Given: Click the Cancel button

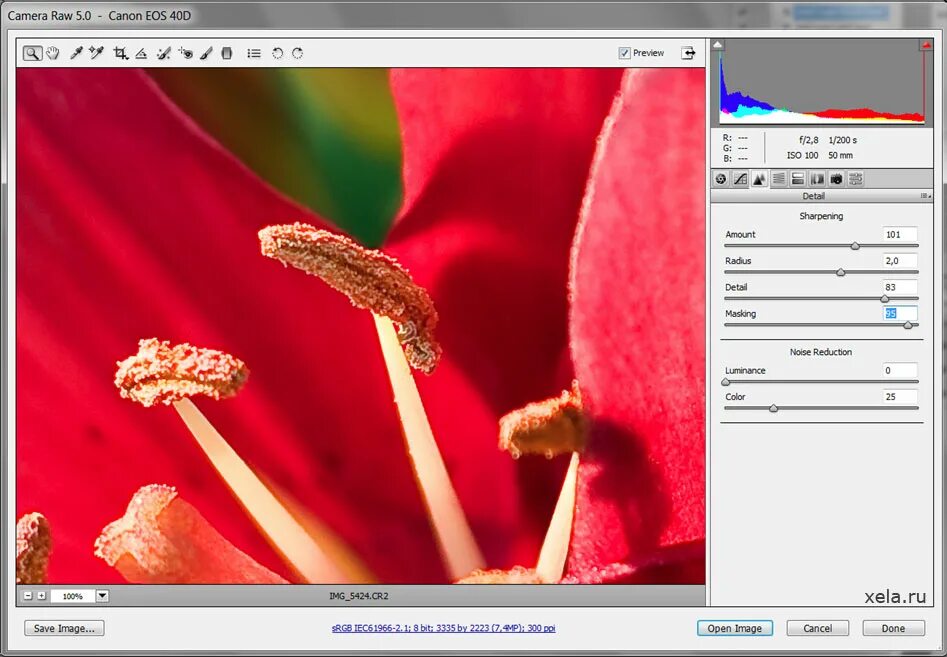Looking at the screenshot, I should point(818,628).
